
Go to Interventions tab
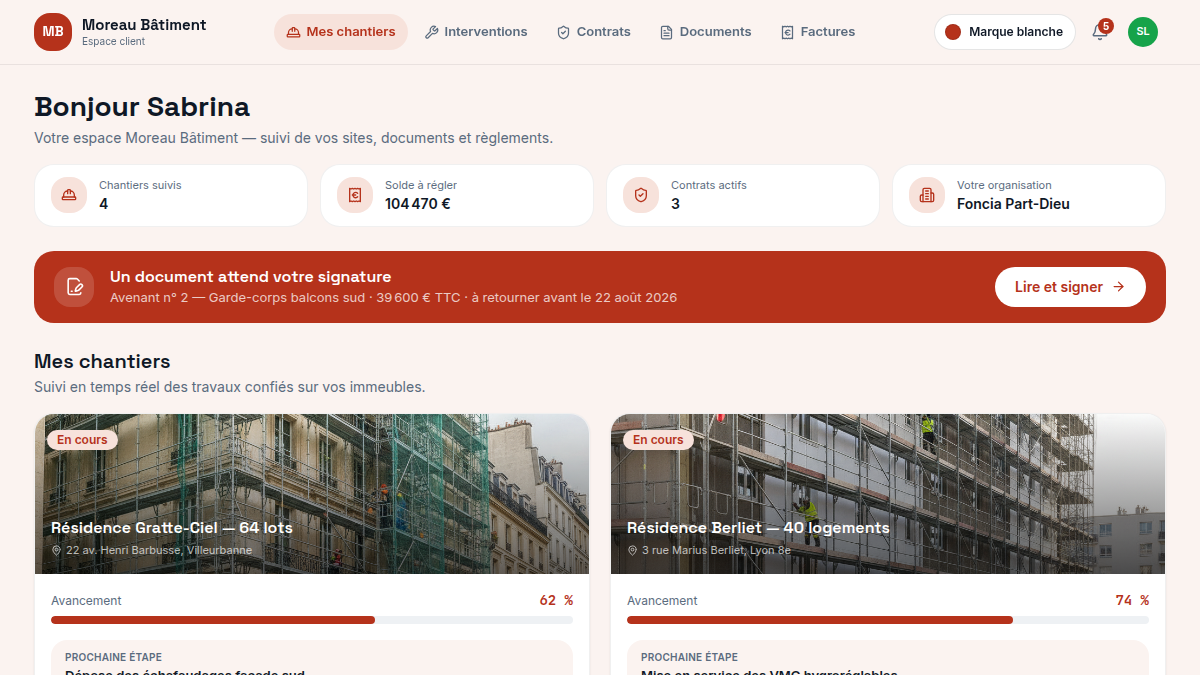pyautogui.click(x=476, y=32)
